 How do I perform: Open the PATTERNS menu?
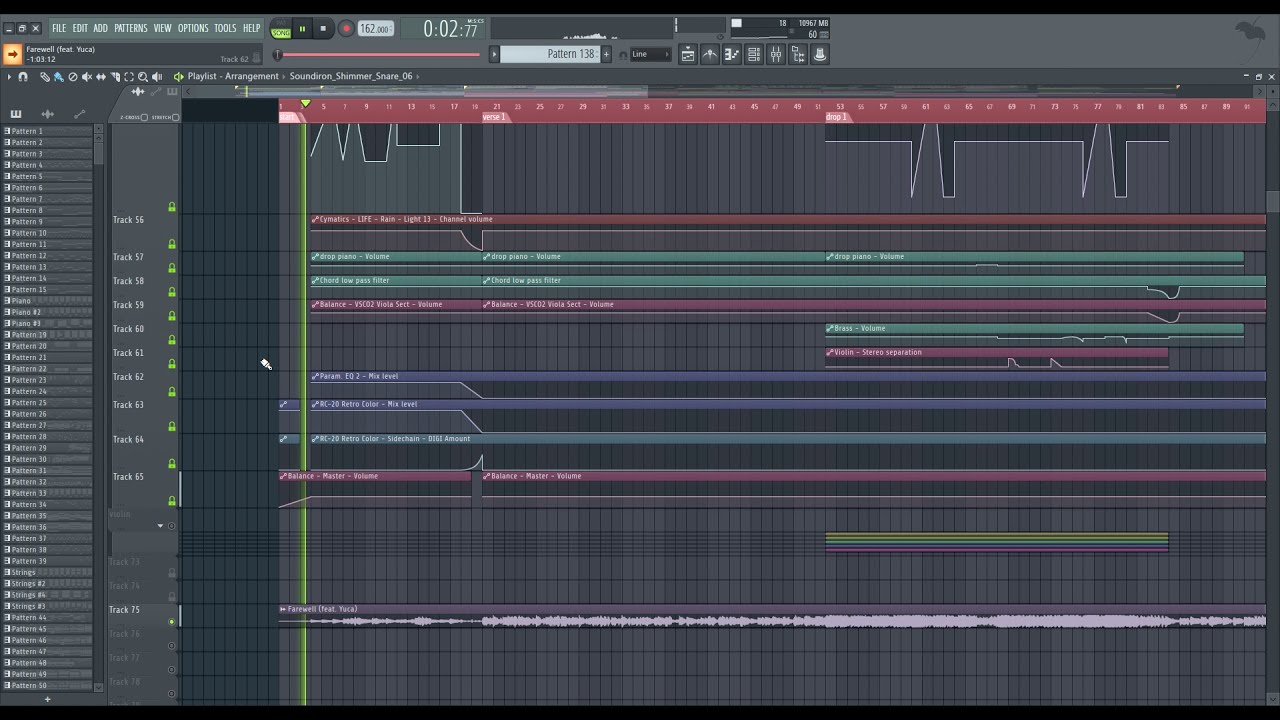coord(131,28)
